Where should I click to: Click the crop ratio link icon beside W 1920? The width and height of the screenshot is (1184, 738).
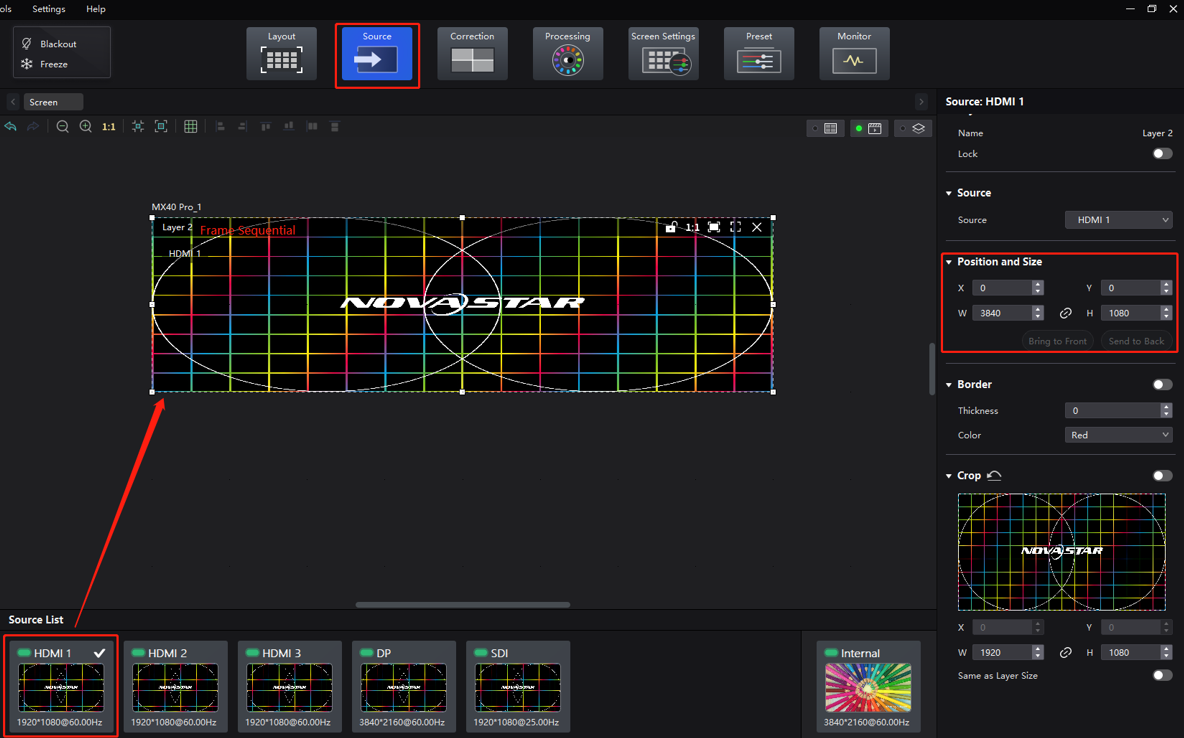[1065, 652]
